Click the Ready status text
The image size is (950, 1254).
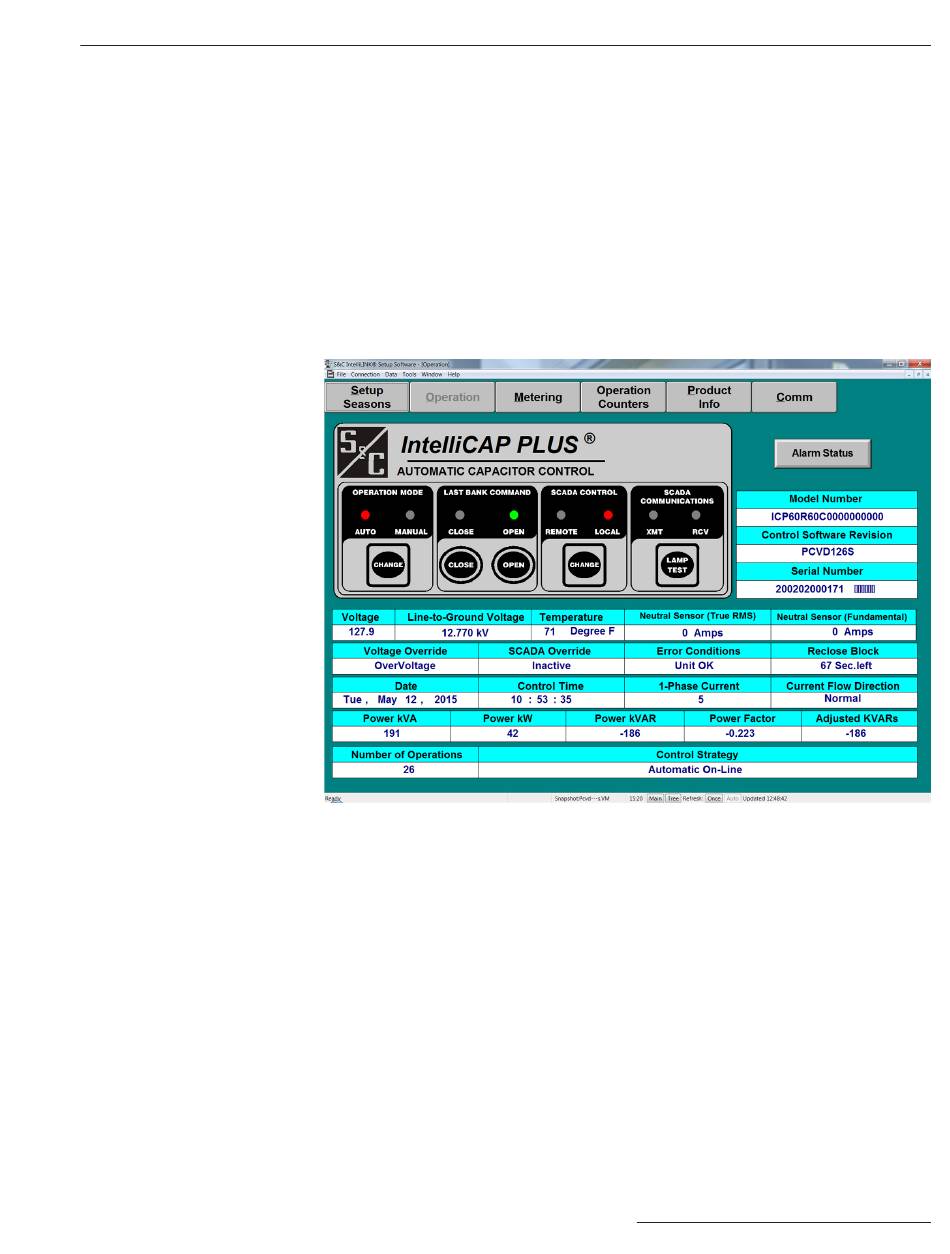tap(333, 799)
